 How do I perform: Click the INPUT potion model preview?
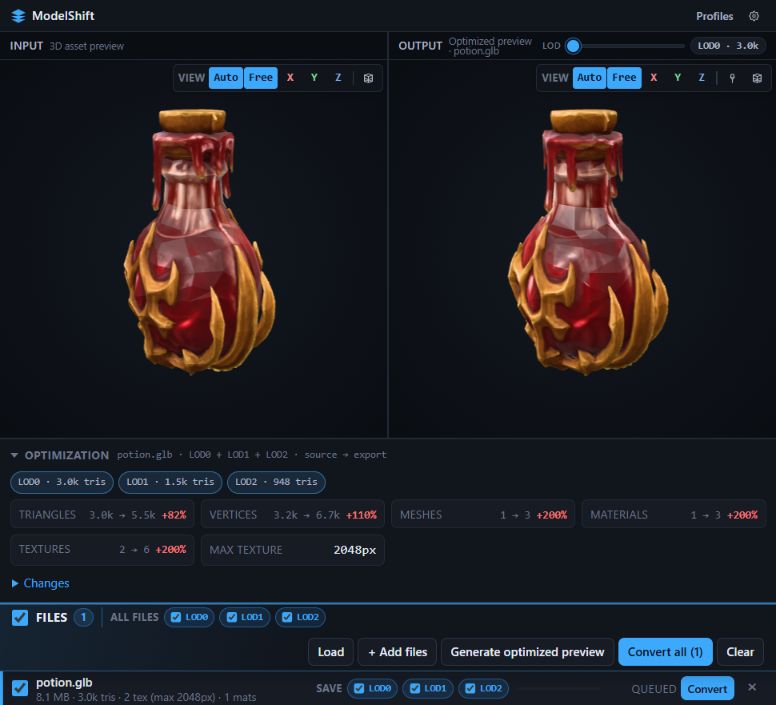pyautogui.click(x=199, y=241)
